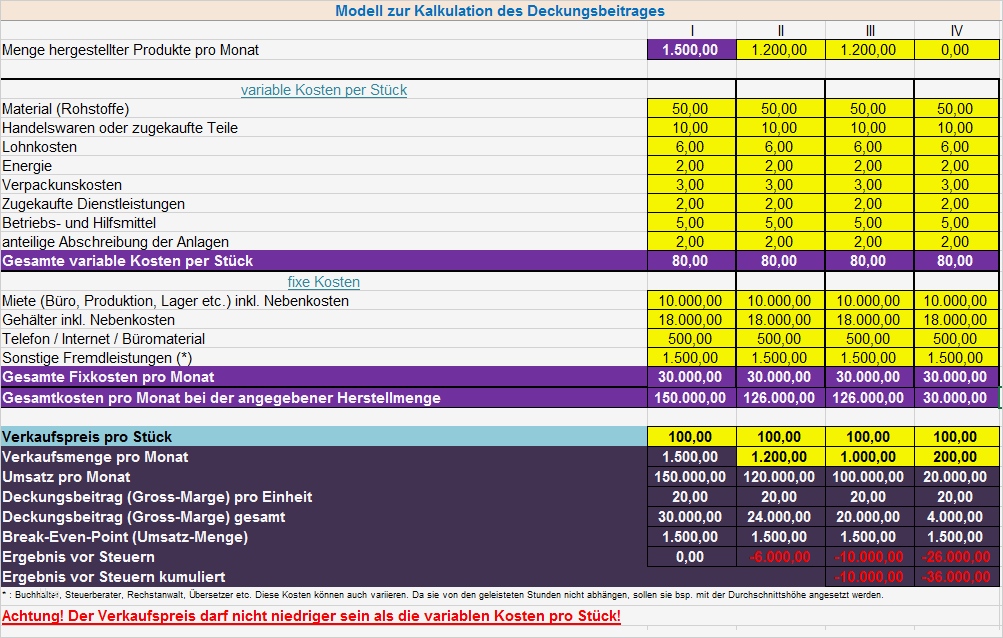1003x638 pixels.
Task: Select the column header labeled IV
Action: 957,30
